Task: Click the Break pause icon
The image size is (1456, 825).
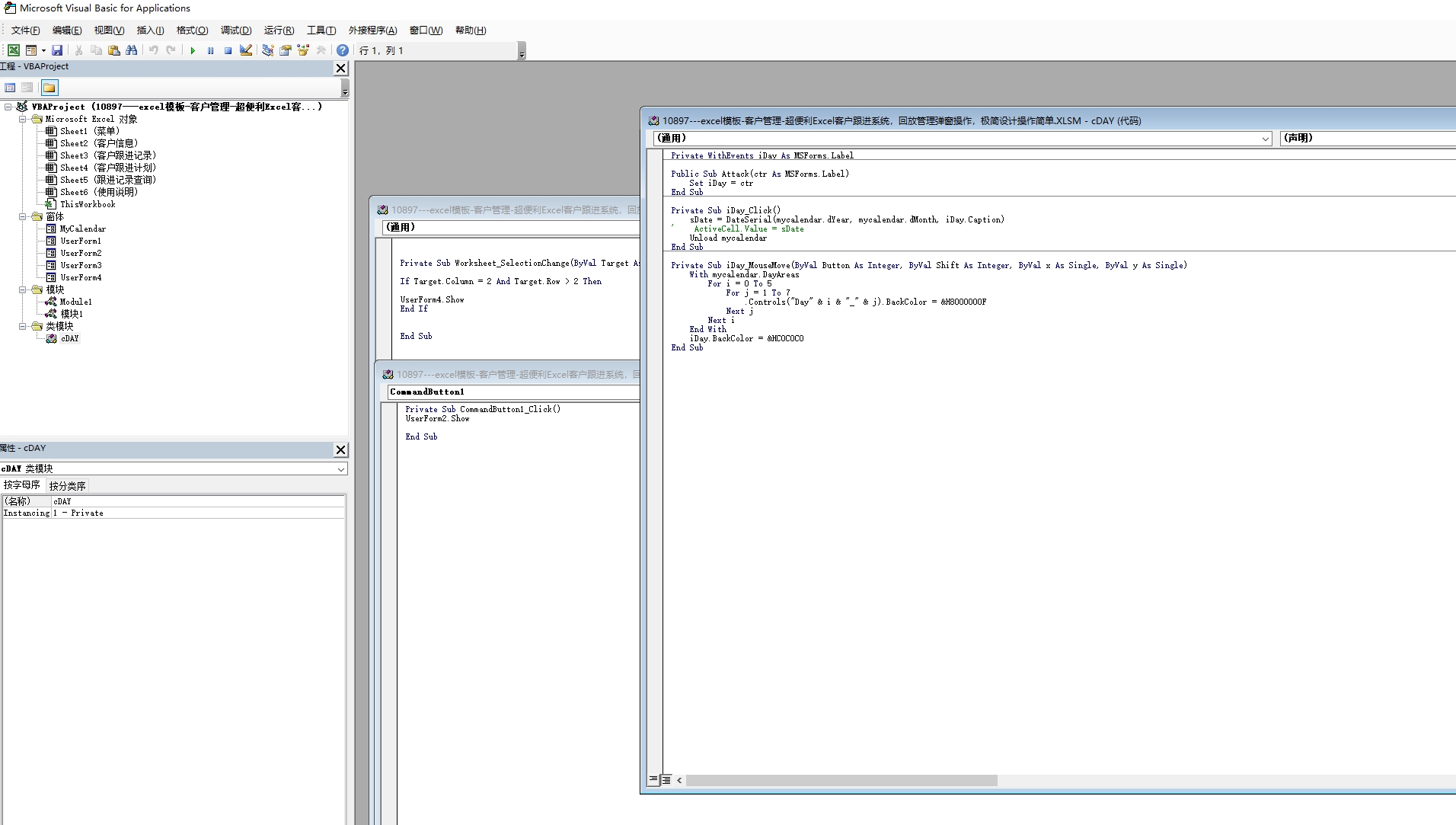Action: (x=210, y=50)
